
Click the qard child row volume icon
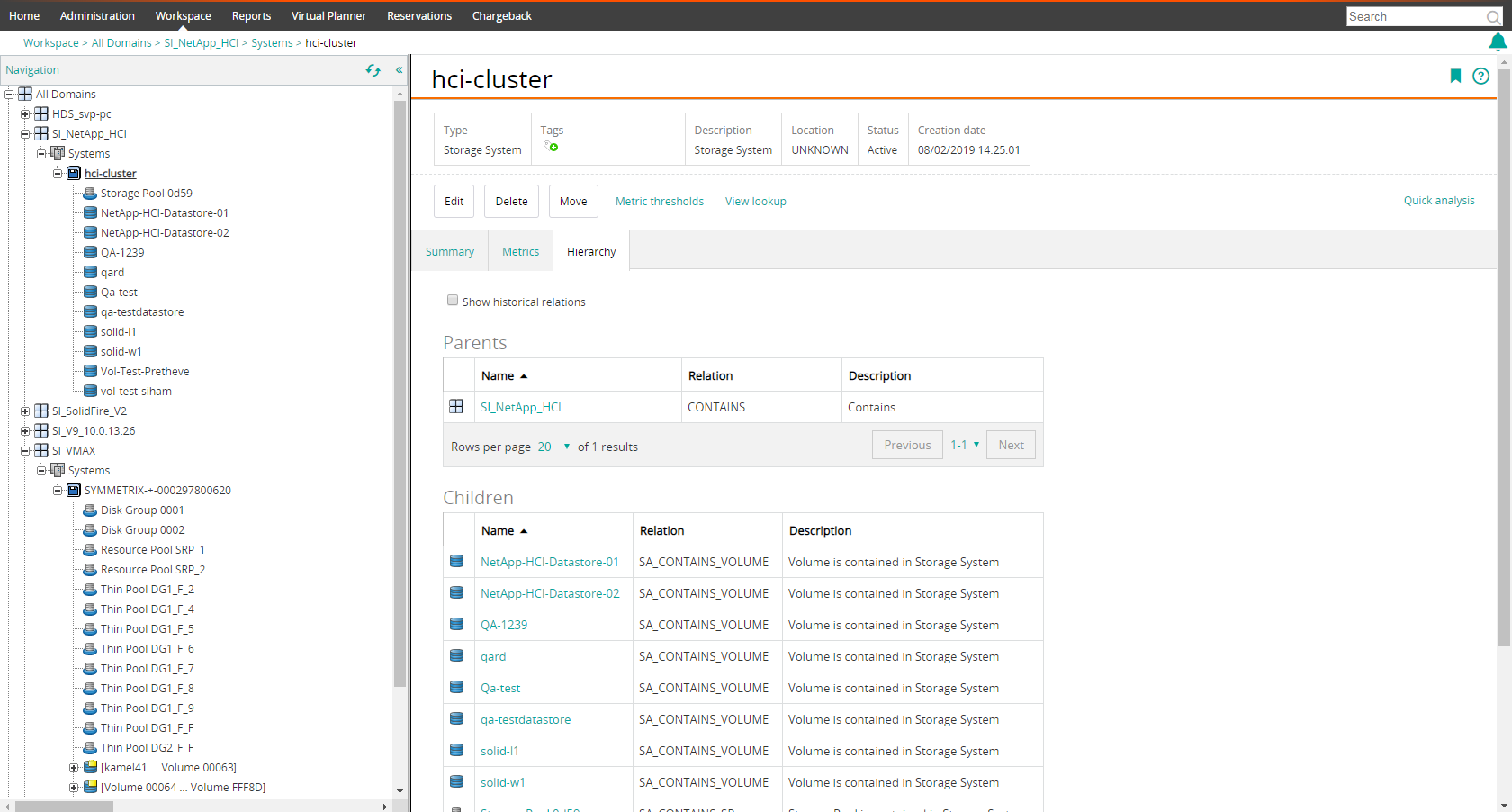click(x=456, y=655)
